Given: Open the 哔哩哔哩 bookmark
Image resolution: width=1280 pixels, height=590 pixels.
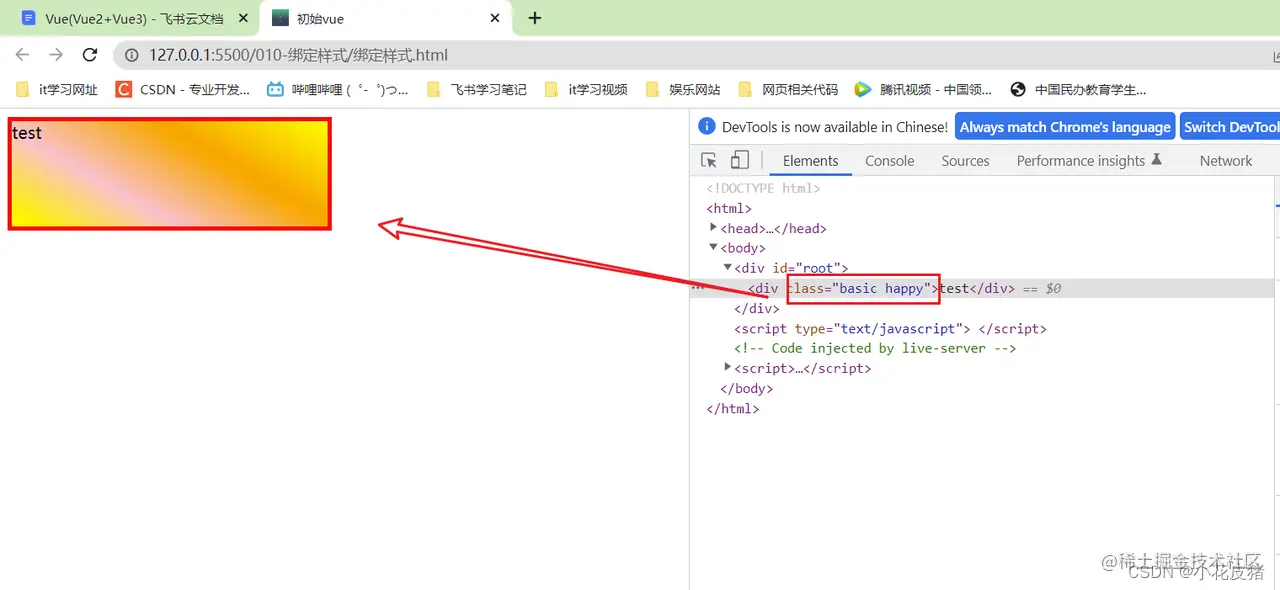Looking at the screenshot, I should point(338,89).
